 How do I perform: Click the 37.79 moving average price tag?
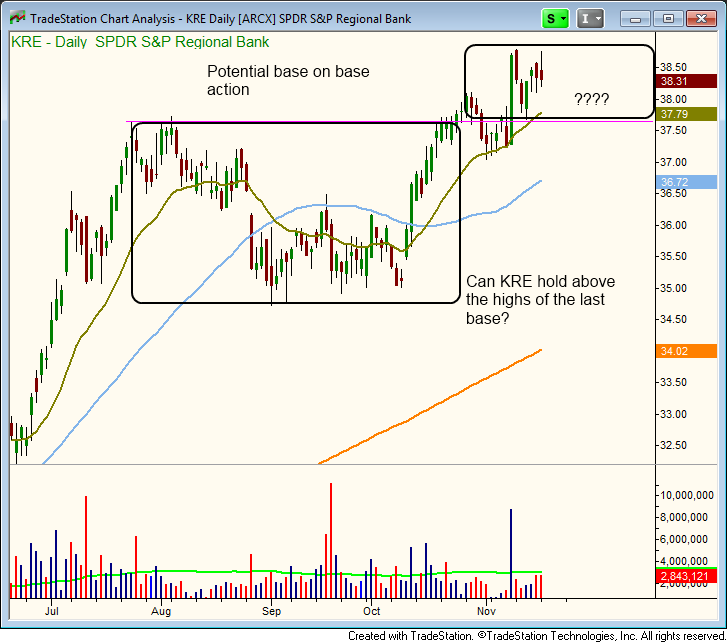pos(686,114)
